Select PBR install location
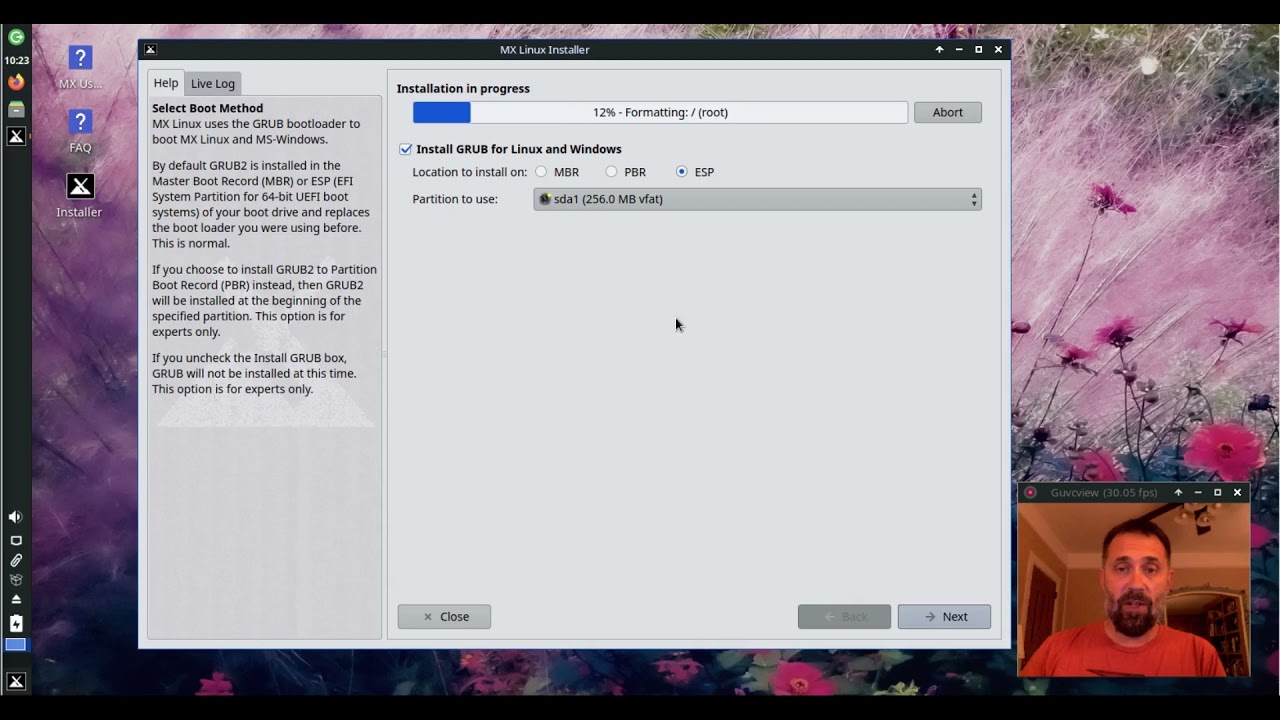This screenshot has width=1280, height=720. pos(626,172)
